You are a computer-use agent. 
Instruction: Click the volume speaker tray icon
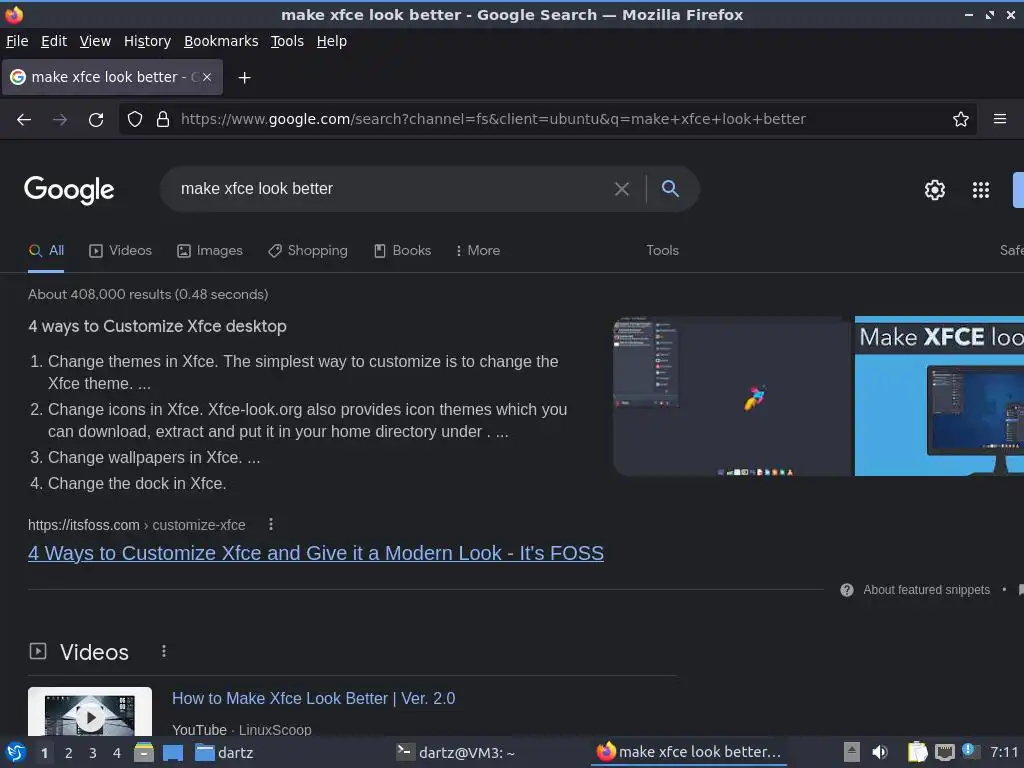(x=880, y=752)
